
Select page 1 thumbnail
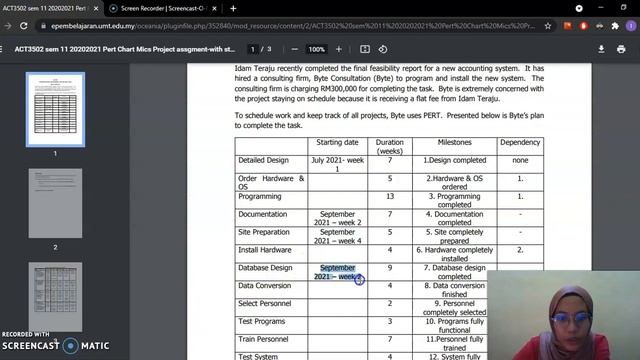click(56, 109)
